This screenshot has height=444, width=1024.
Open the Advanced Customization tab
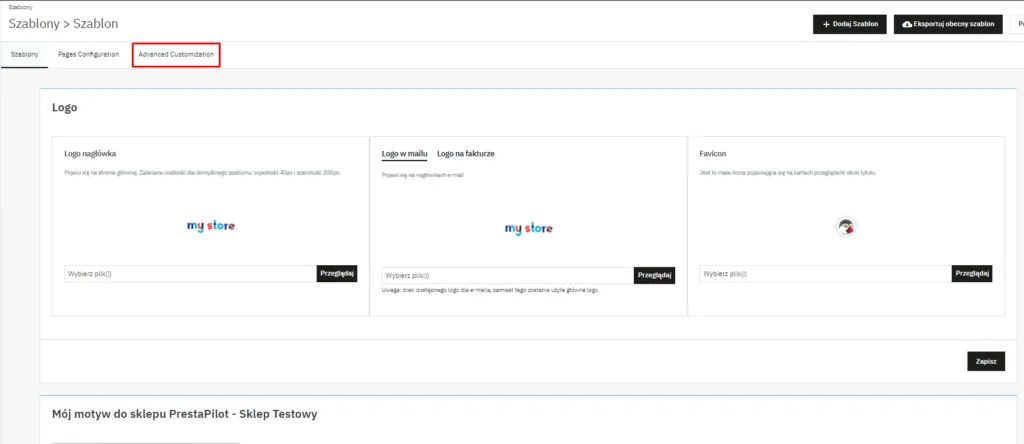coord(176,54)
